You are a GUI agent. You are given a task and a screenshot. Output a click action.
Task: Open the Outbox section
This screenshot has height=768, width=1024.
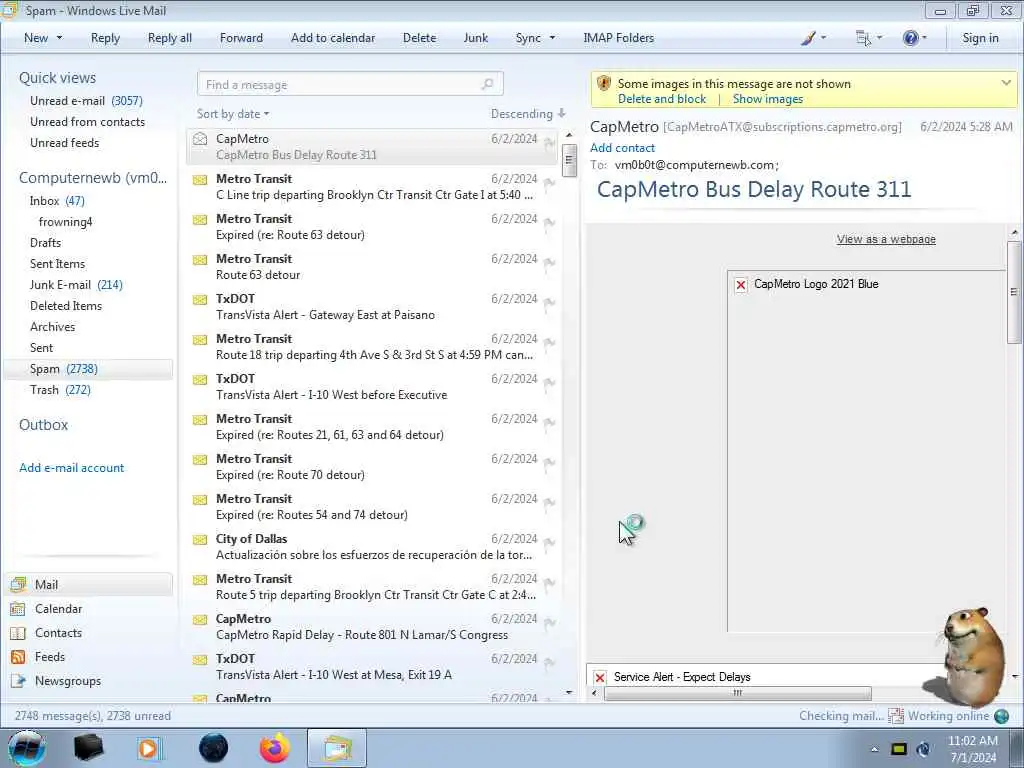pyautogui.click(x=43, y=424)
